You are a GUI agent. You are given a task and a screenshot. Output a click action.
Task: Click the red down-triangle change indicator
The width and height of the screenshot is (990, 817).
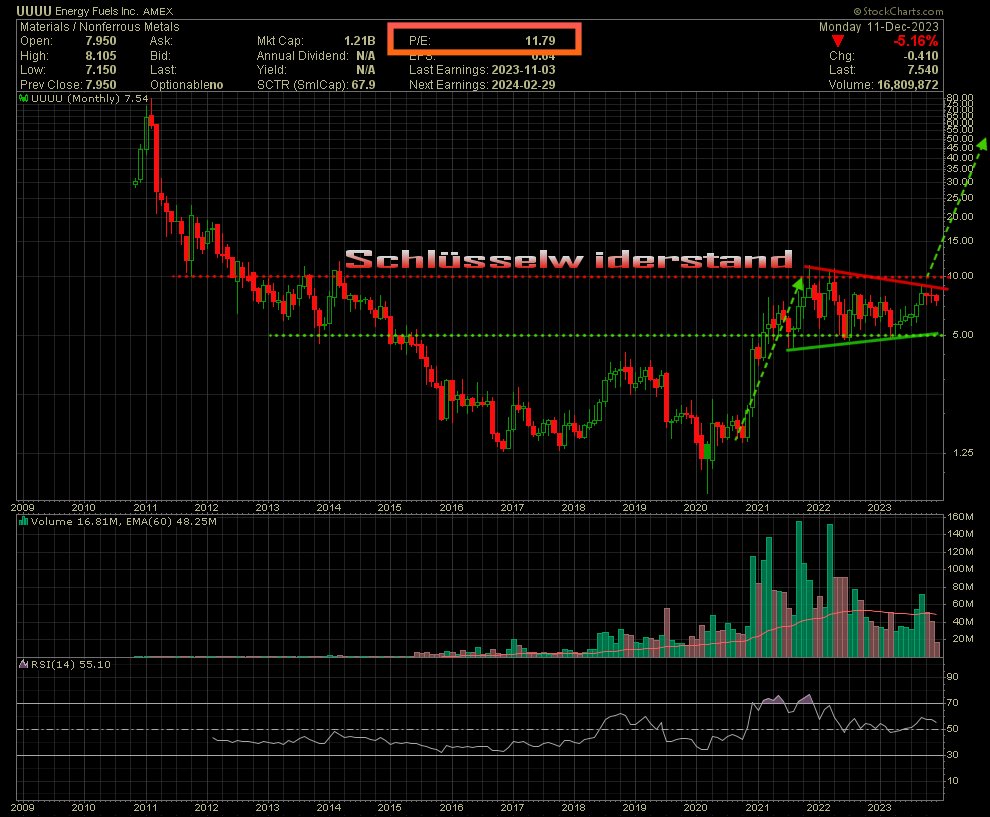click(838, 41)
